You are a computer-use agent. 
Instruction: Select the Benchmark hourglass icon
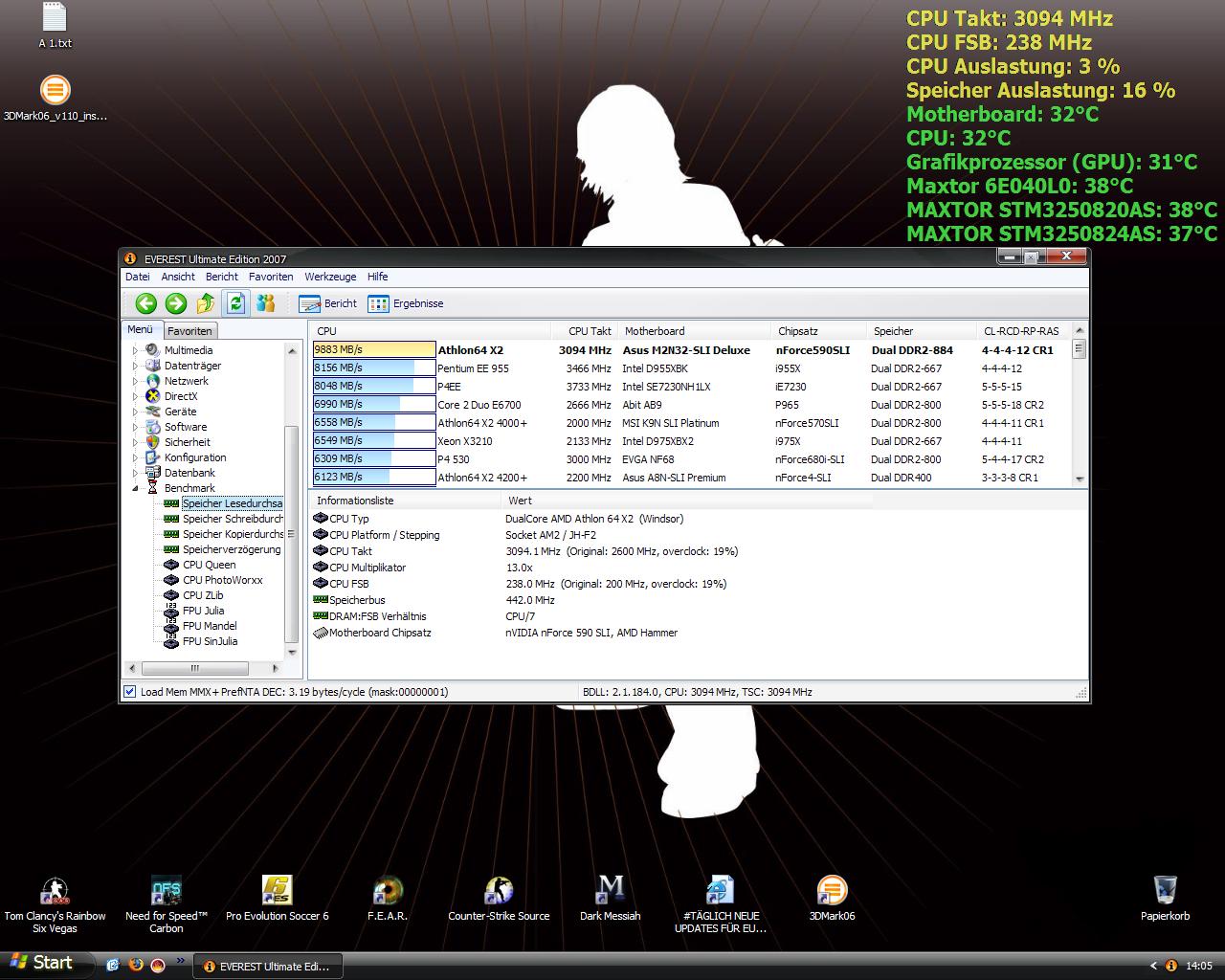[152, 488]
